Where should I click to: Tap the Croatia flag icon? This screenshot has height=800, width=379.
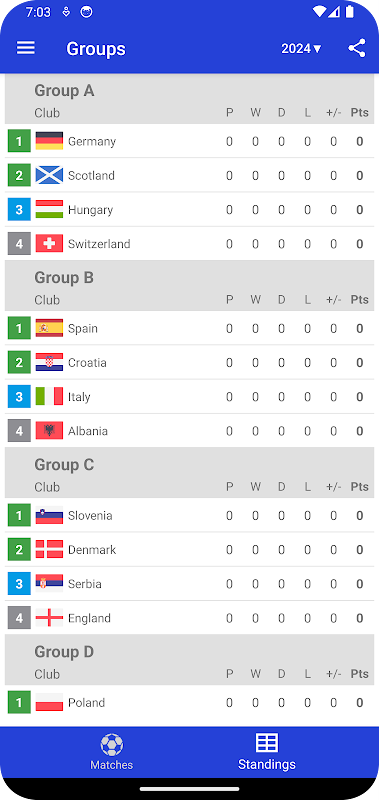tap(49, 362)
